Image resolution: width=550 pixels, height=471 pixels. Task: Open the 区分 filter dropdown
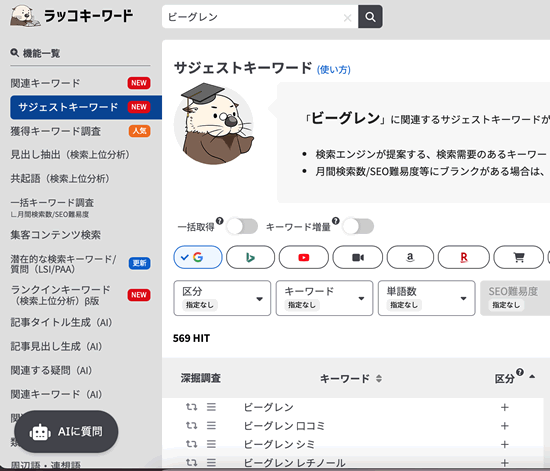(222, 298)
